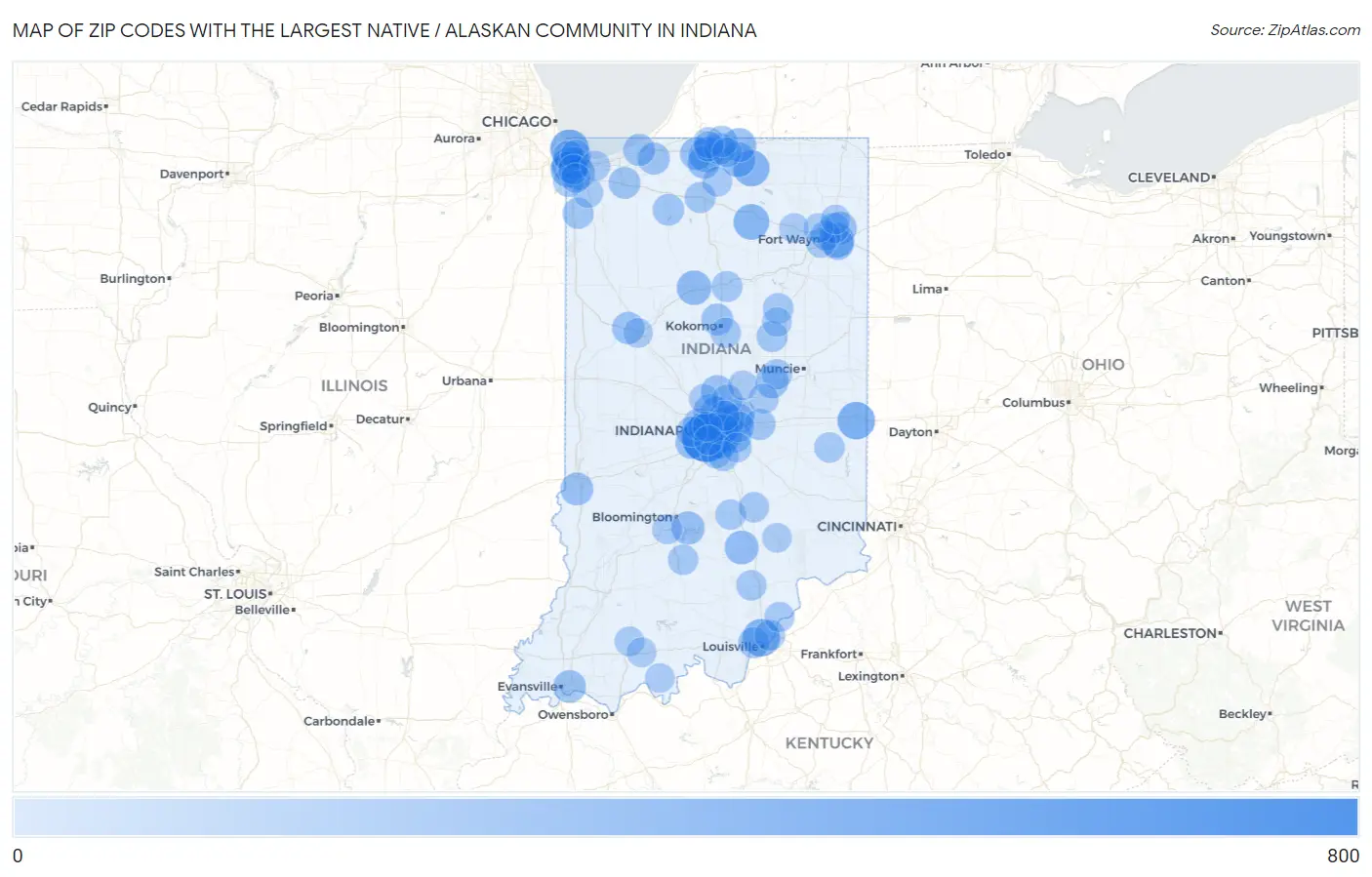Click the Quincy city label

[110, 407]
